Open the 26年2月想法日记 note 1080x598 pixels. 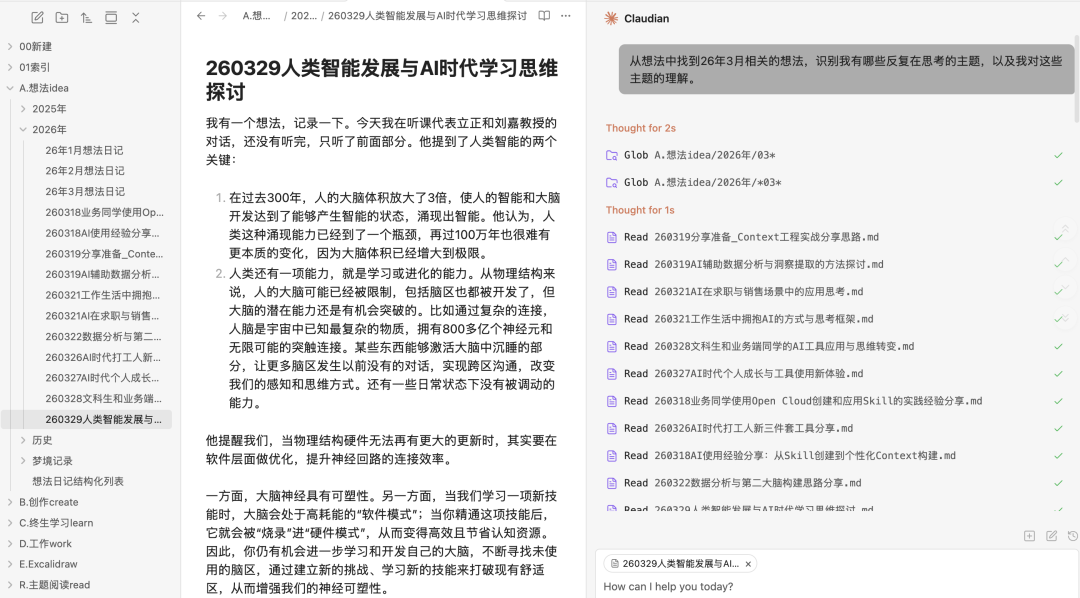coord(86,171)
